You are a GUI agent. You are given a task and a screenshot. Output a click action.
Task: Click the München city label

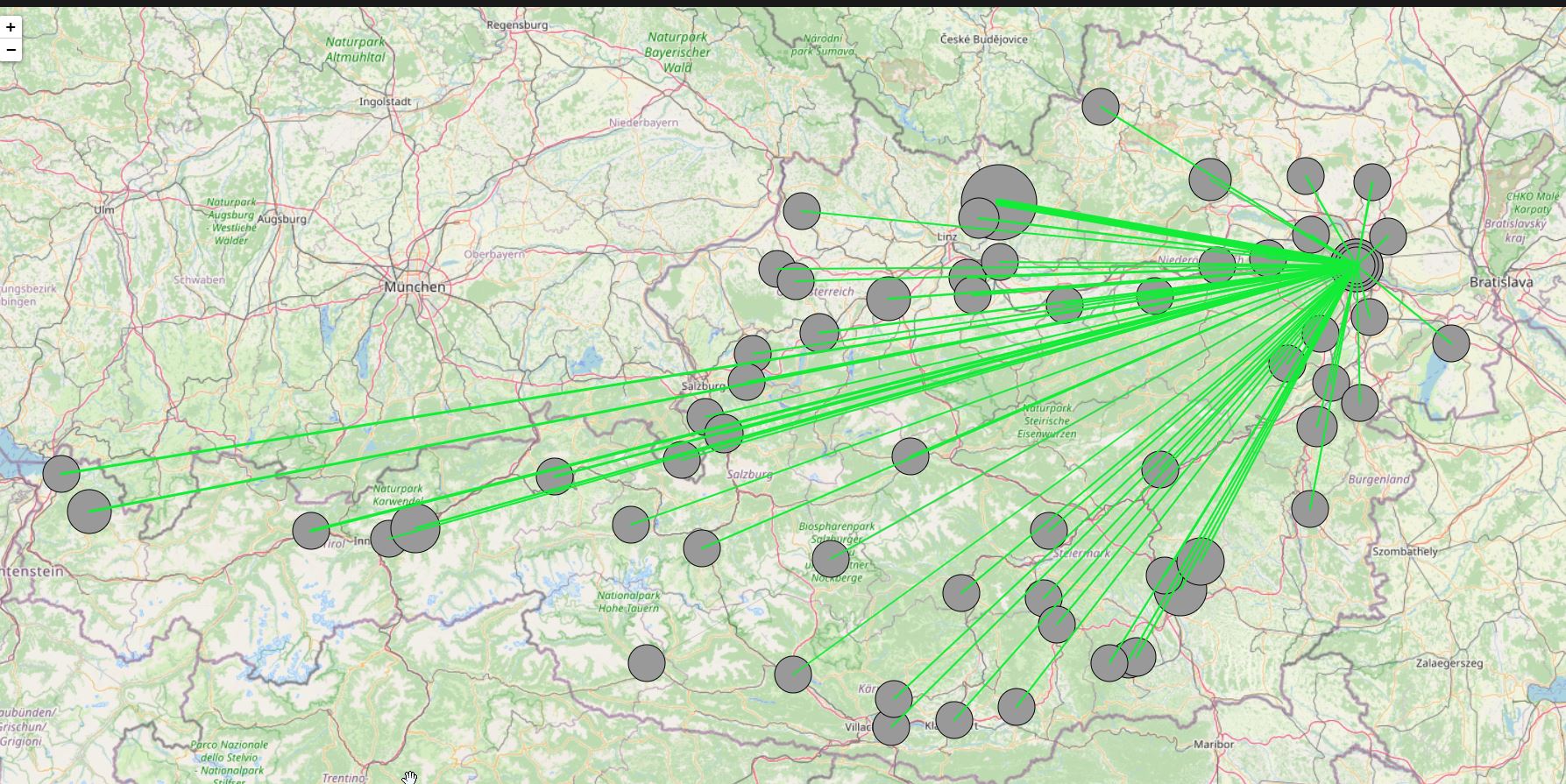(x=415, y=287)
